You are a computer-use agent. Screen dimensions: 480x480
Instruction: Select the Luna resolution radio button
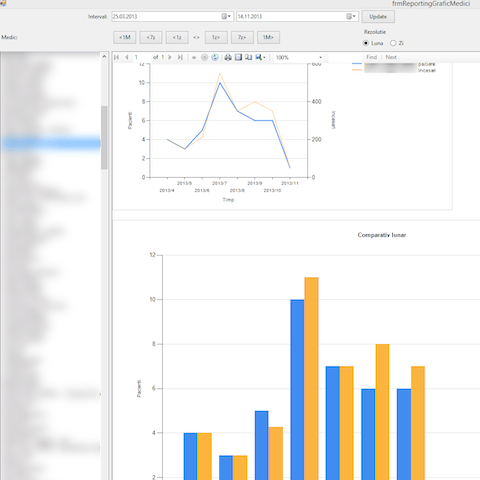pyautogui.click(x=366, y=43)
